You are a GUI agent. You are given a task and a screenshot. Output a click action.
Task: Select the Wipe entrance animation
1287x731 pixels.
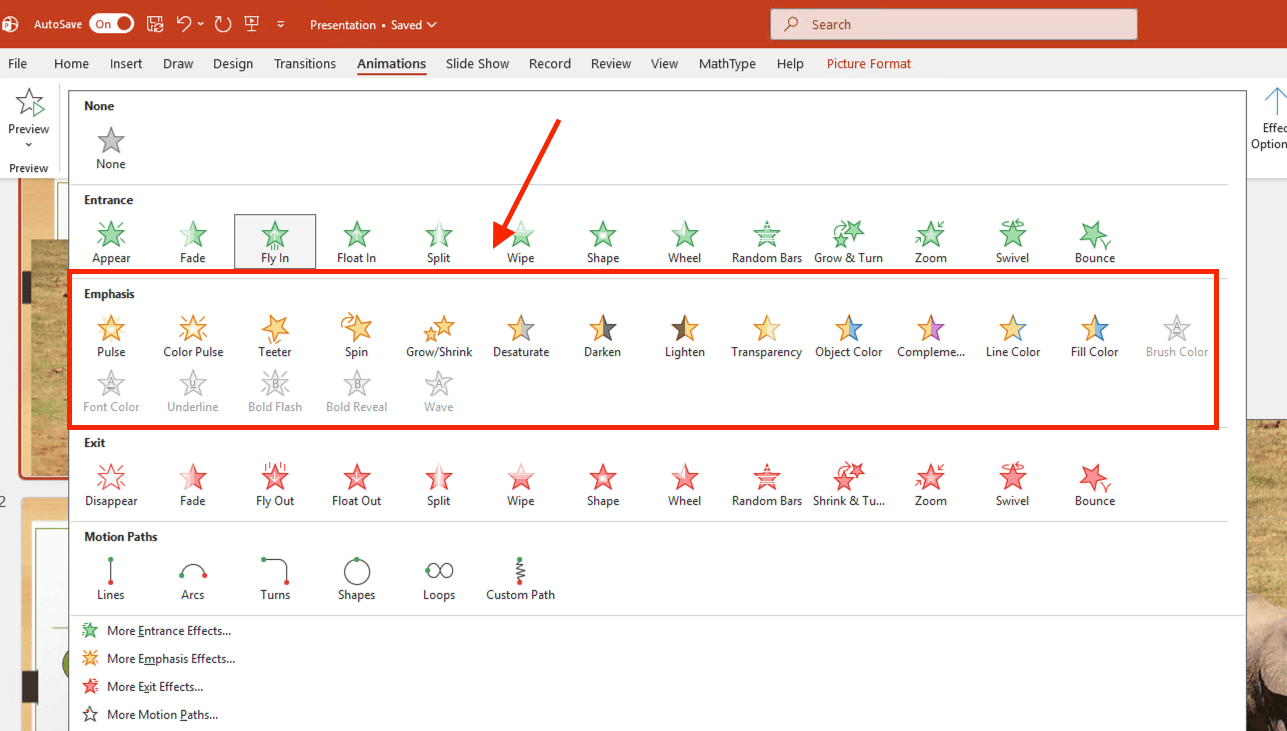[520, 241]
